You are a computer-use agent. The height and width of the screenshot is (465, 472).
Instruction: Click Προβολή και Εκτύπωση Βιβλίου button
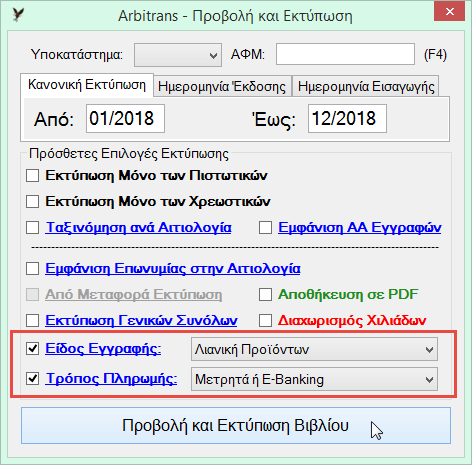(x=236, y=426)
